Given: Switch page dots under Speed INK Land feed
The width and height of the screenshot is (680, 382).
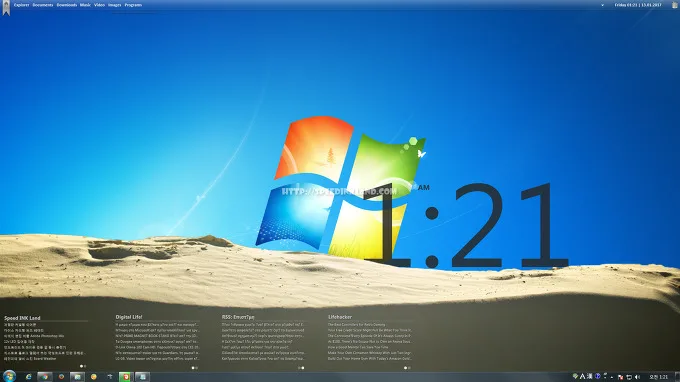Looking at the screenshot, I should tap(83, 366).
